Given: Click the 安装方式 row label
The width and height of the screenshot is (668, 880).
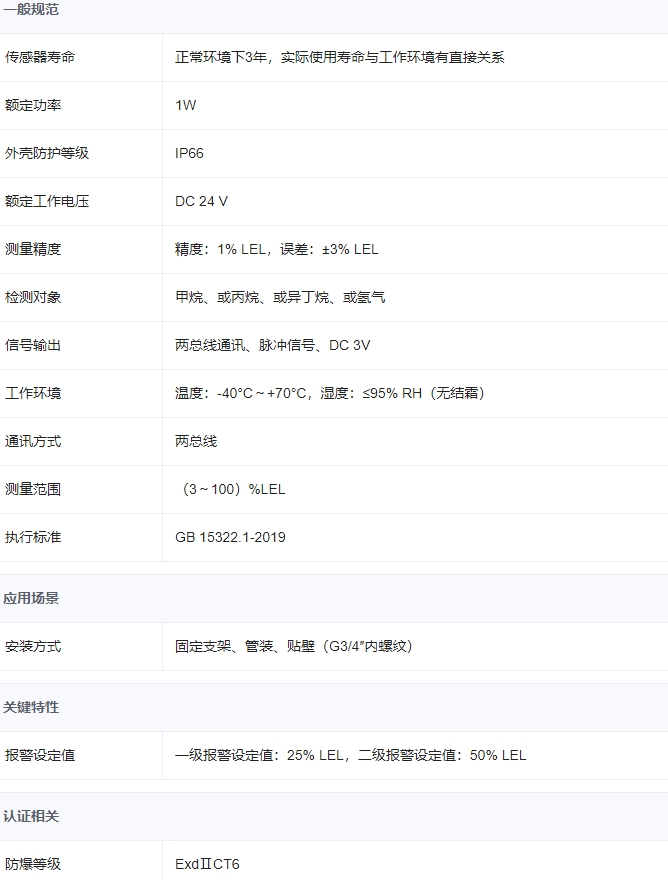Looking at the screenshot, I should tap(33, 646).
